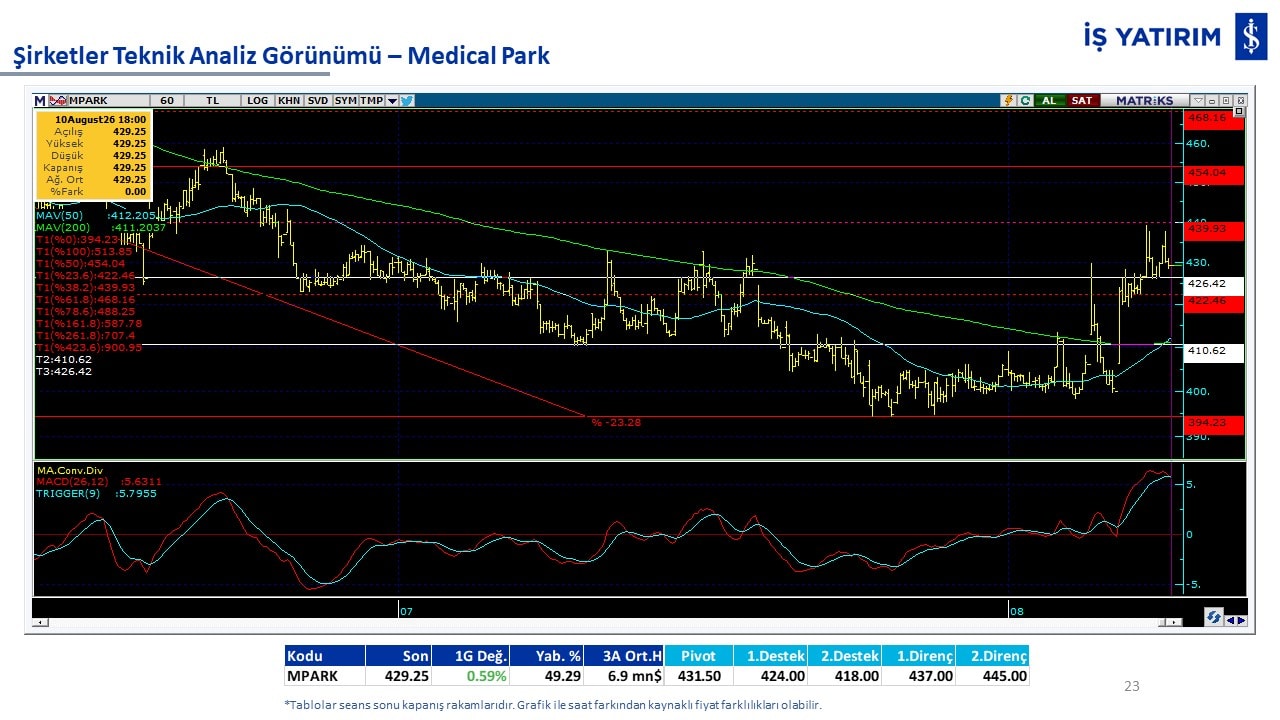Click the horizontal scrollbar left arrow

click(x=40, y=622)
